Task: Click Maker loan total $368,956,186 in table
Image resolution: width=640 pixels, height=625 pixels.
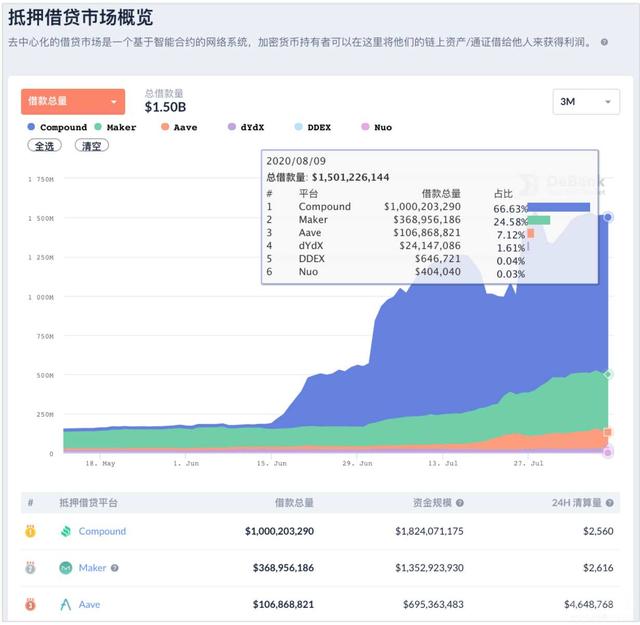Action: coord(283,568)
